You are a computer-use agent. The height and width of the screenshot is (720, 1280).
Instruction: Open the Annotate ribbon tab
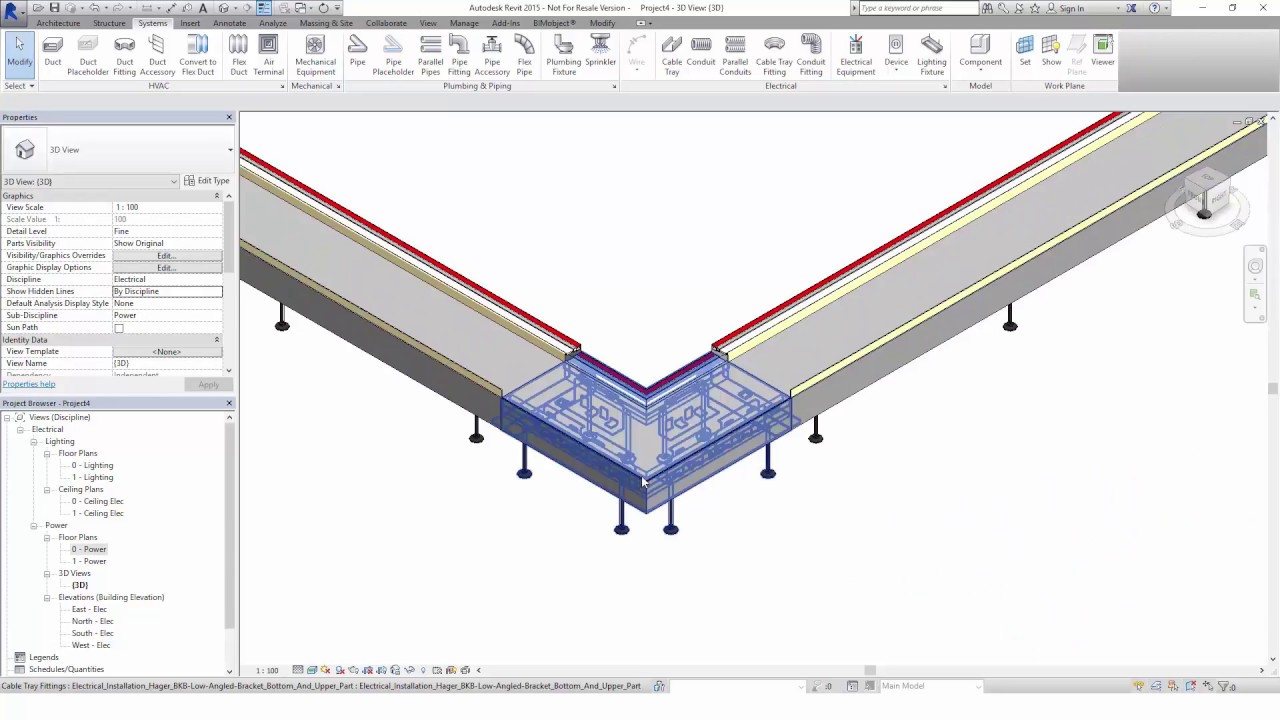(229, 23)
